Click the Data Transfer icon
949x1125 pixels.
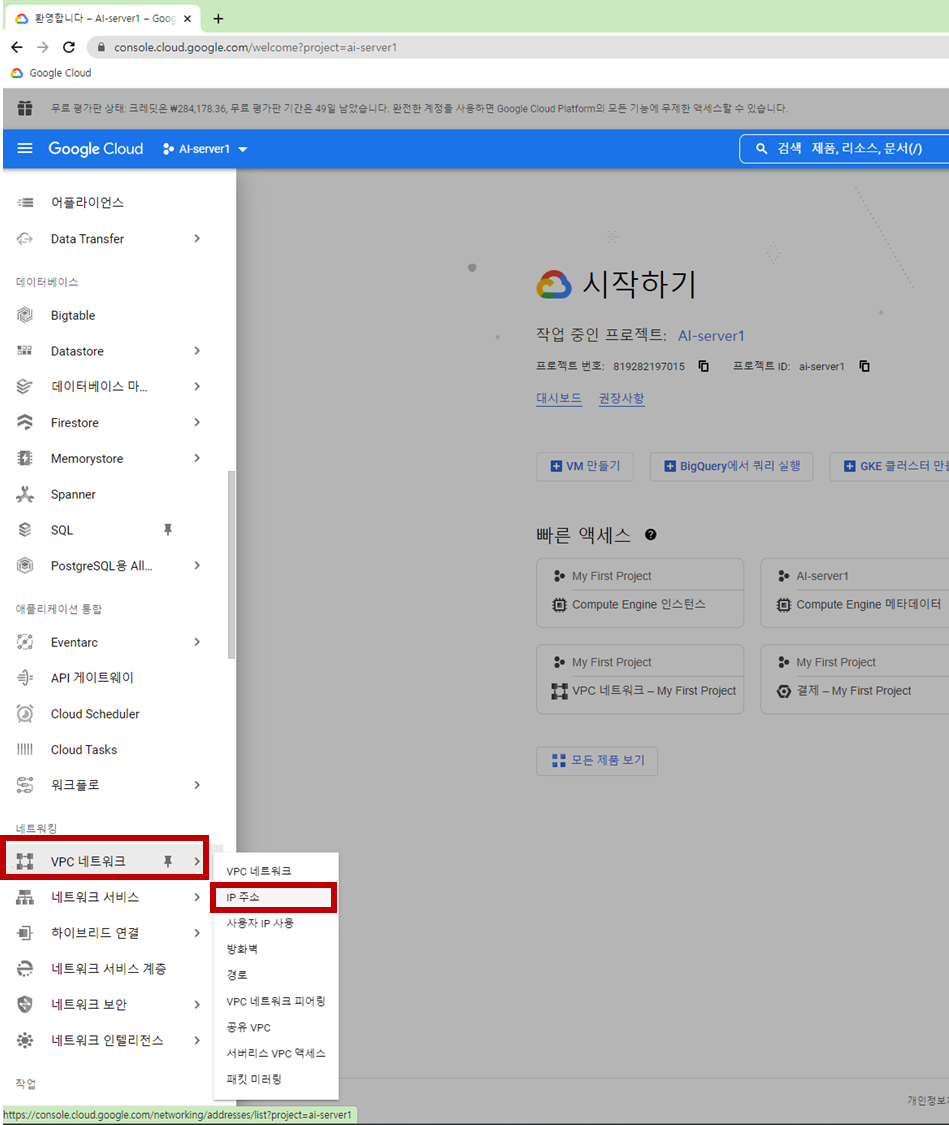[25, 239]
